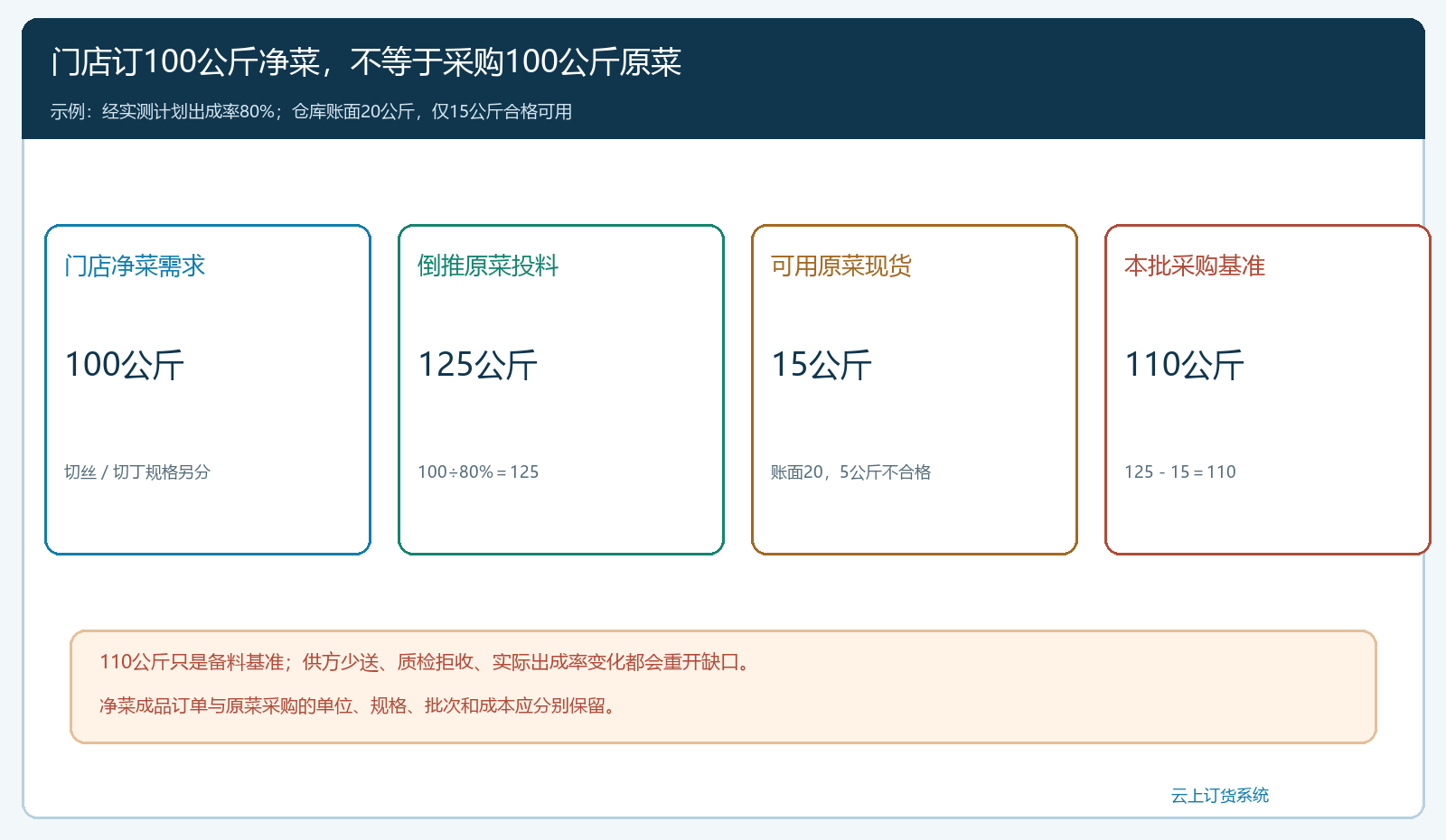Select the 100公斤 value in first card
The width and height of the screenshot is (1446, 840).
(125, 365)
